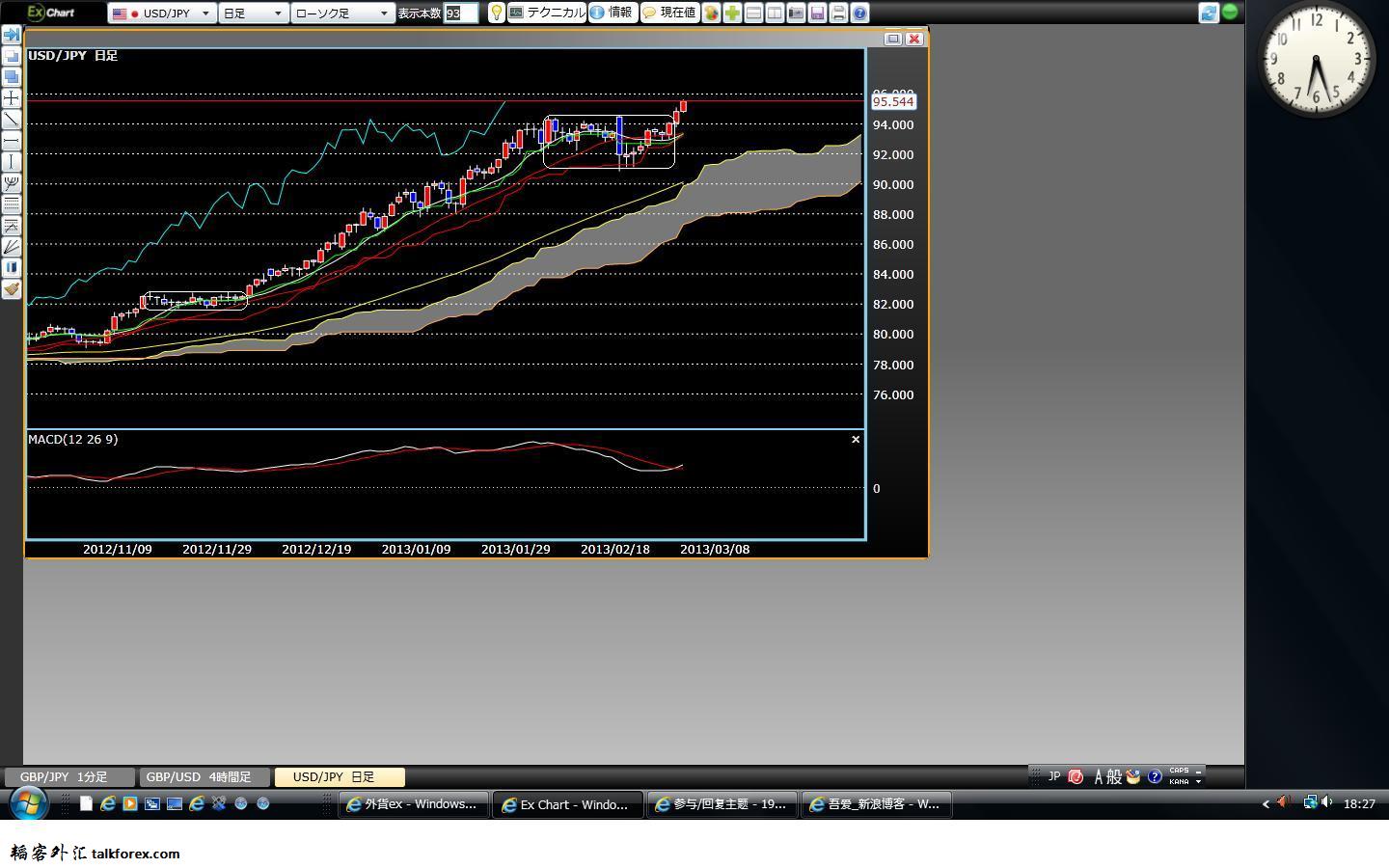Open the 日足 timeframe dropdown
Viewport: 1389px width, 868px height.
tap(253, 14)
